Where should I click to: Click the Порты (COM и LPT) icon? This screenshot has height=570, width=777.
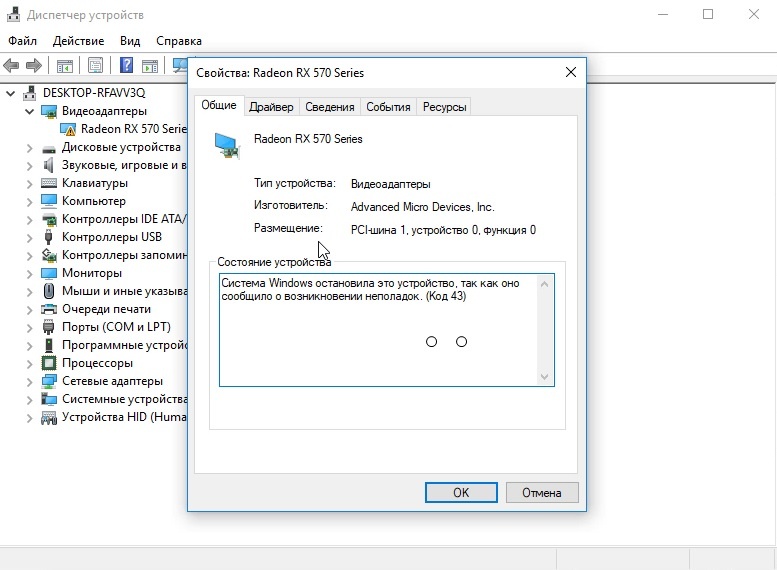(49, 327)
